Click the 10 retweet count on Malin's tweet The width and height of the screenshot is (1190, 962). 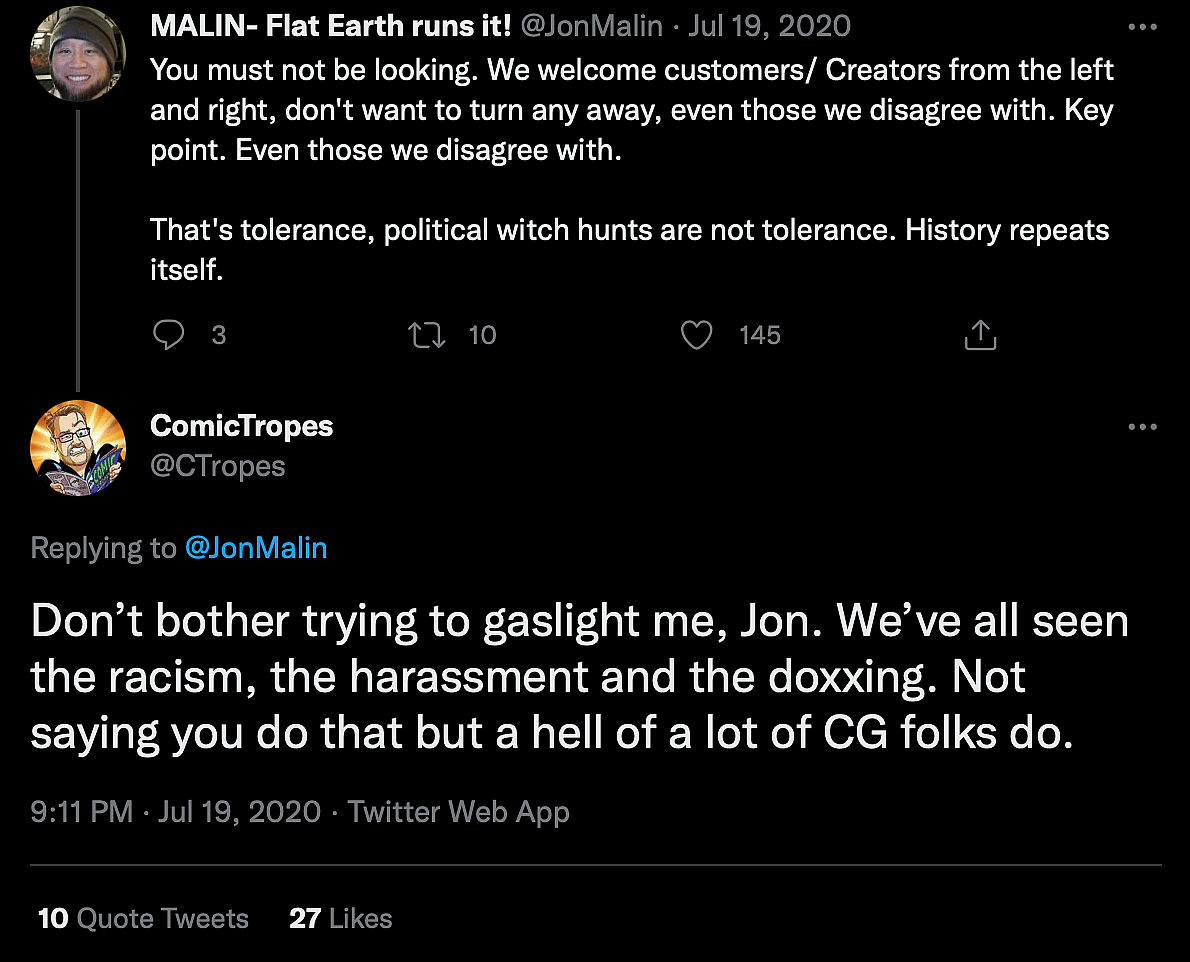pyautogui.click(x=482, y=335)
